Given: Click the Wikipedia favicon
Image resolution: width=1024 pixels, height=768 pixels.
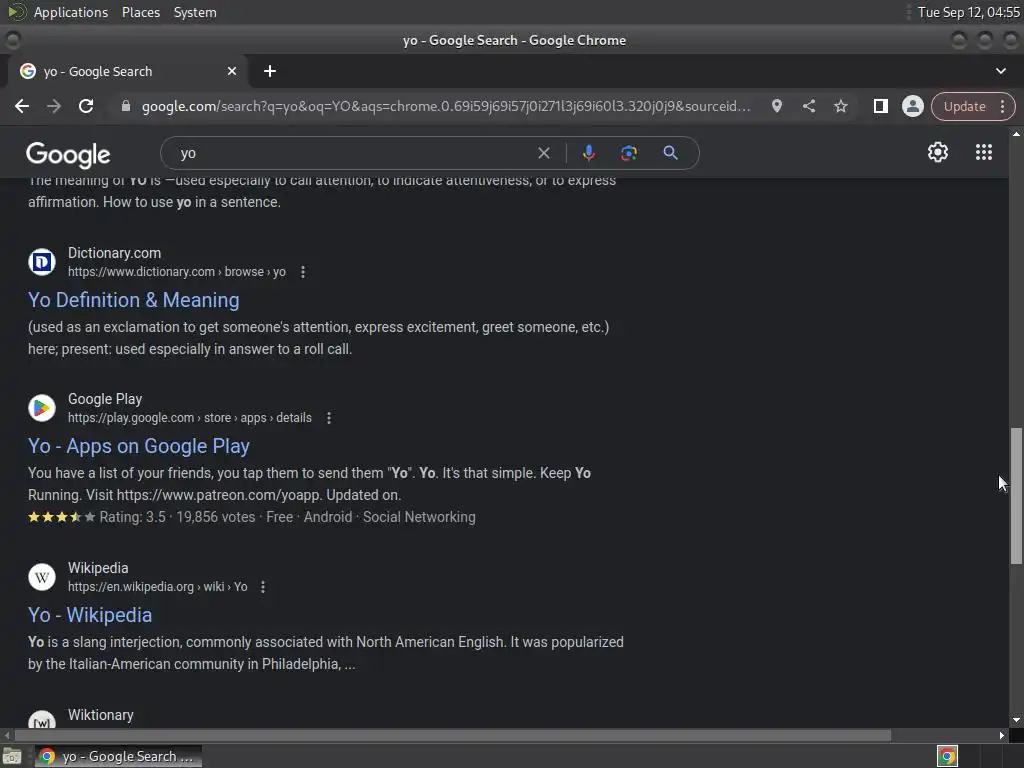Looking at the screenshot, I should point(42,577).
